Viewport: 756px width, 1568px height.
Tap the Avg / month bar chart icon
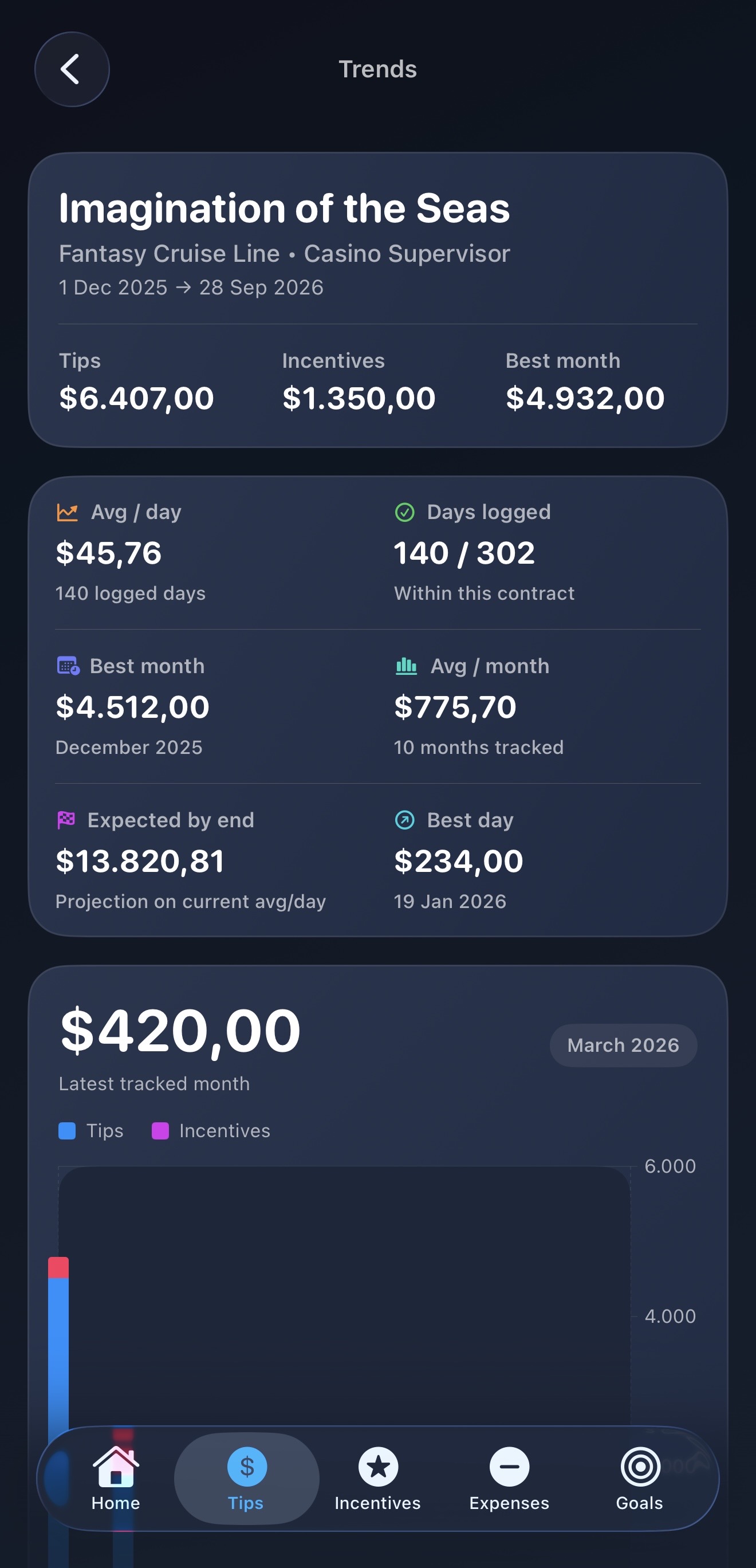click(x=406, y=666)
